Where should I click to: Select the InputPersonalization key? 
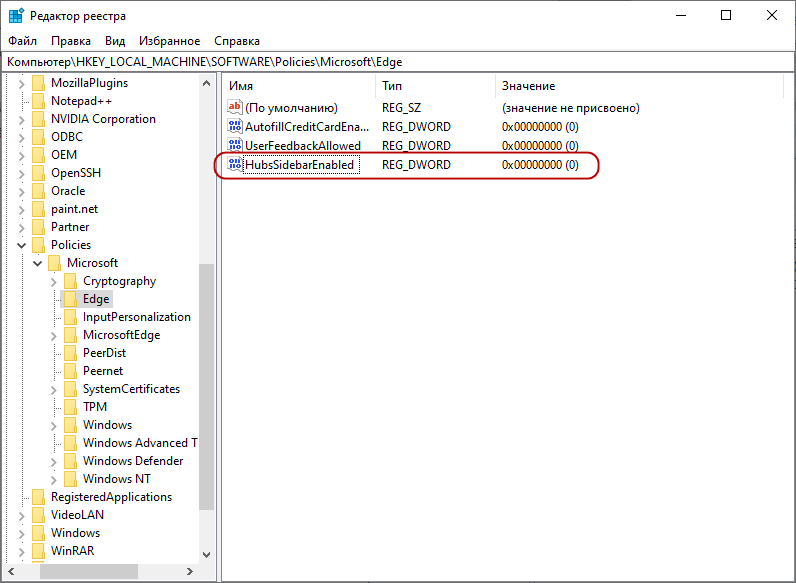point(137,317)
